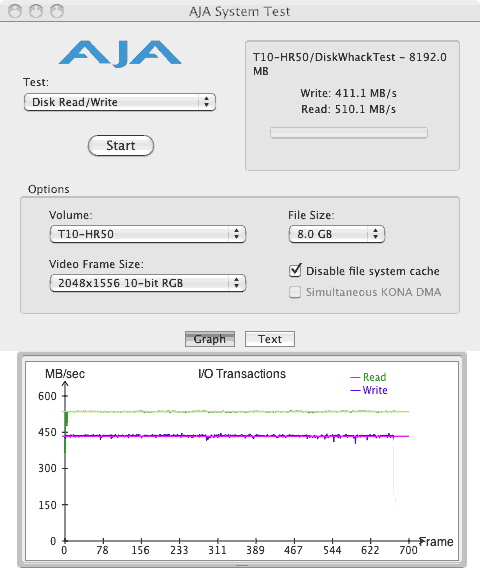
Task: Click the 150 value on the graph axis
Action: click(x=47, y=505)
